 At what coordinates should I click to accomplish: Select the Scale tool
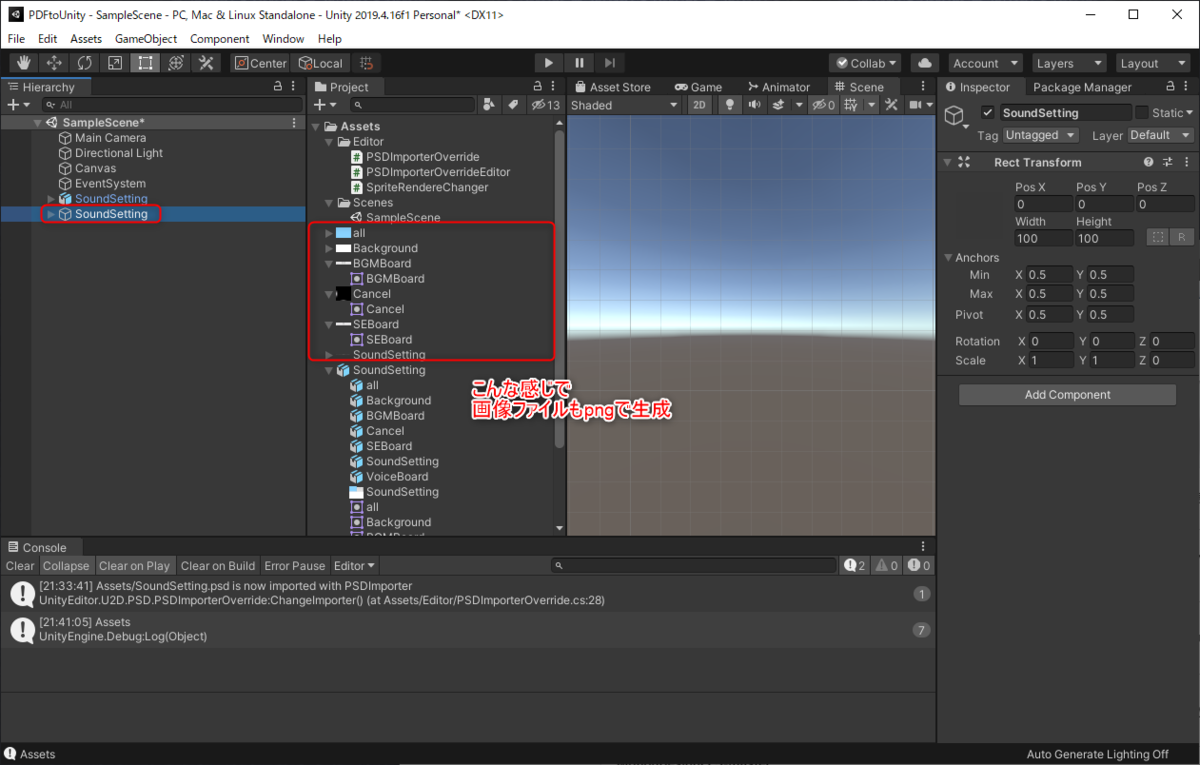click(115, 63)
